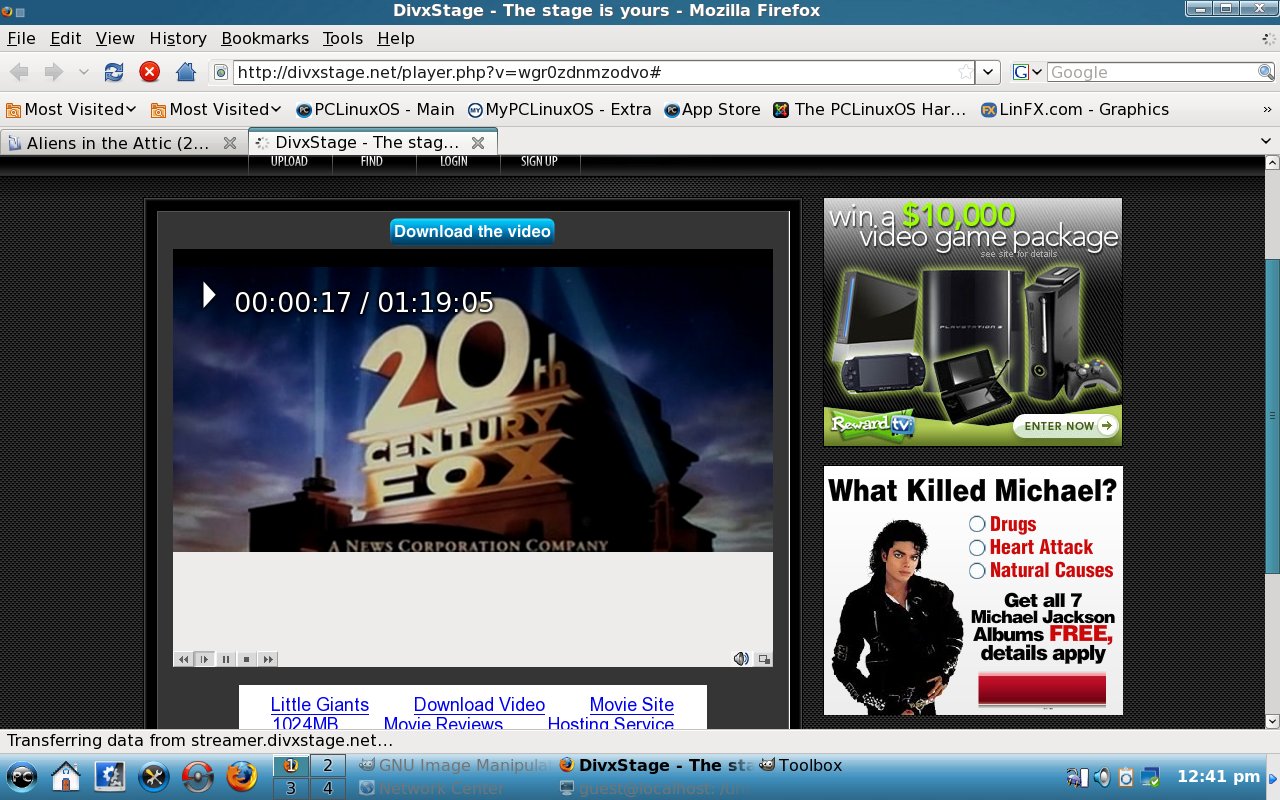Viewport: 1280px width, 800px height.
Task: Close the Aliens in the Attic tab
Action: pos(230,143)
